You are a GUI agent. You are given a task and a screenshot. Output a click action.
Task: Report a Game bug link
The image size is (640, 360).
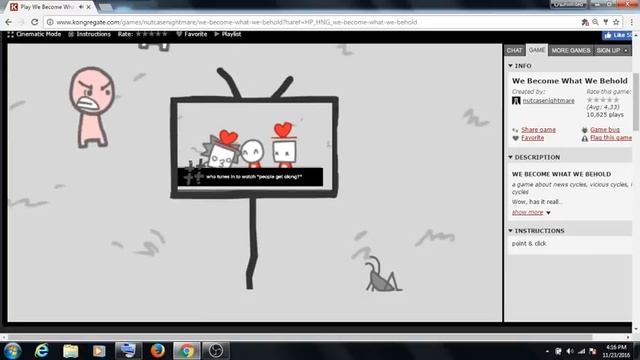pyautogui.click(x=604, y=130)
